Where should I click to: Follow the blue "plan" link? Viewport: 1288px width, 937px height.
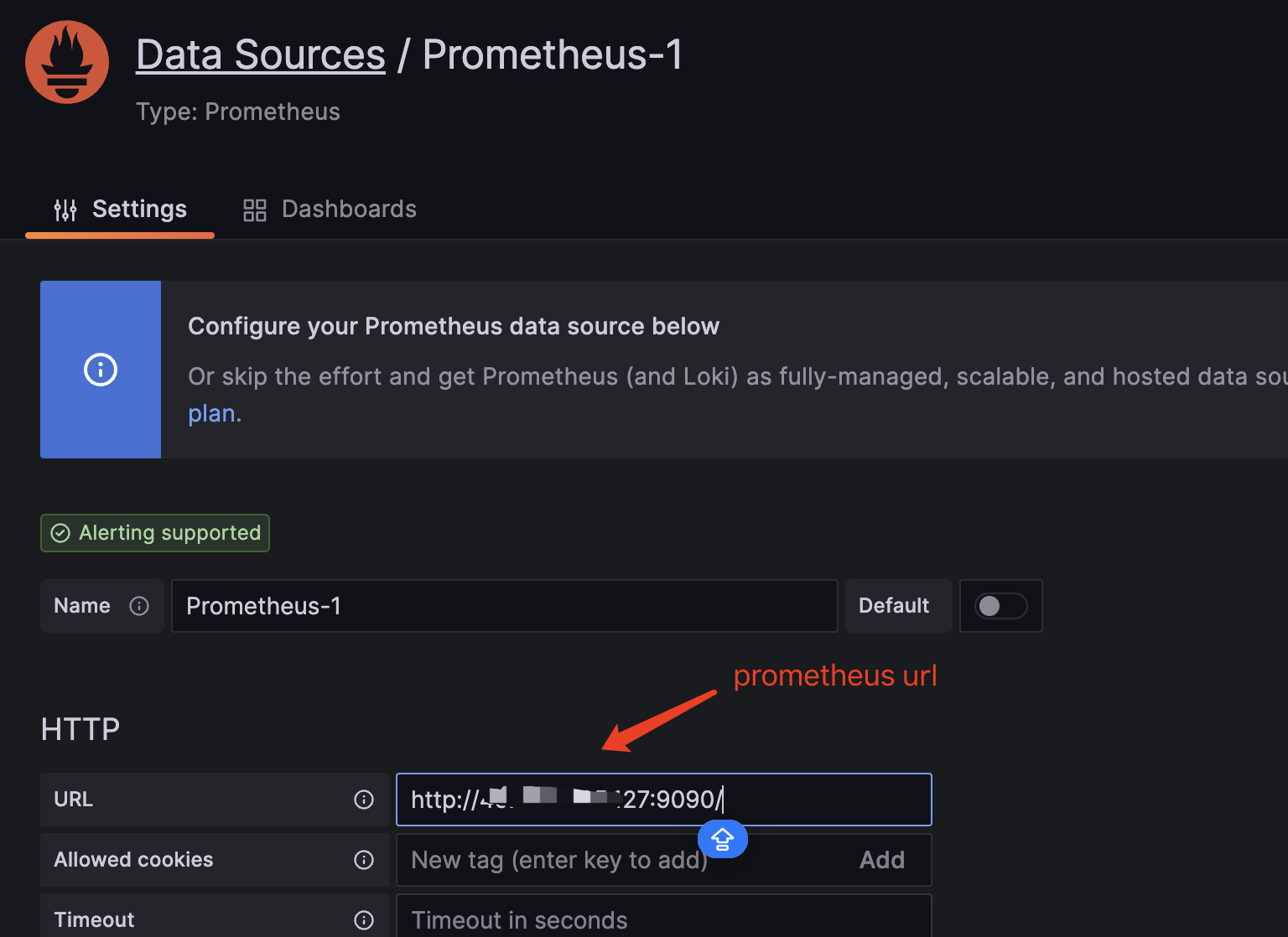tap(211, 414)
